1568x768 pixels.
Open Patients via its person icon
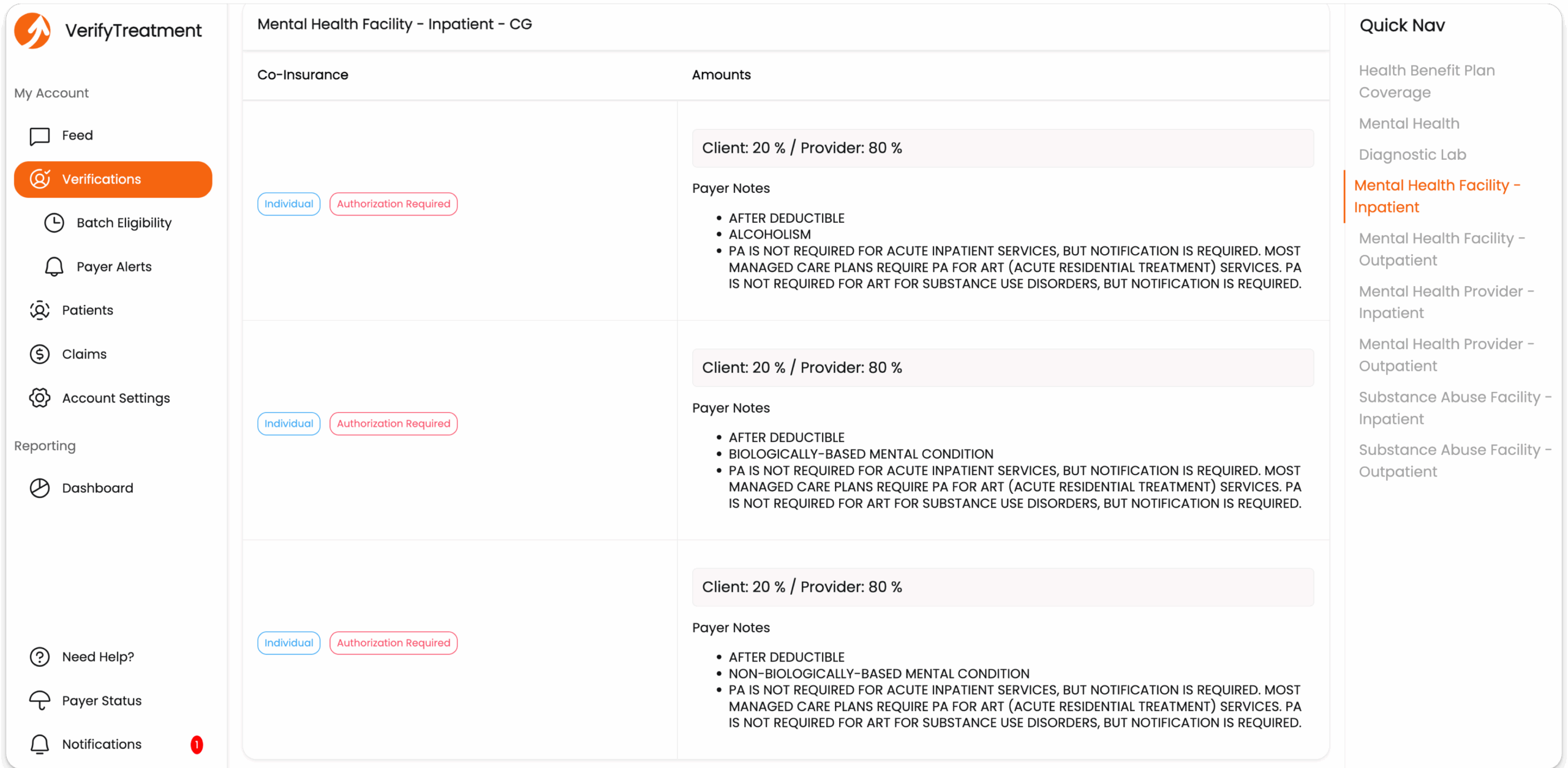(40, 311)
